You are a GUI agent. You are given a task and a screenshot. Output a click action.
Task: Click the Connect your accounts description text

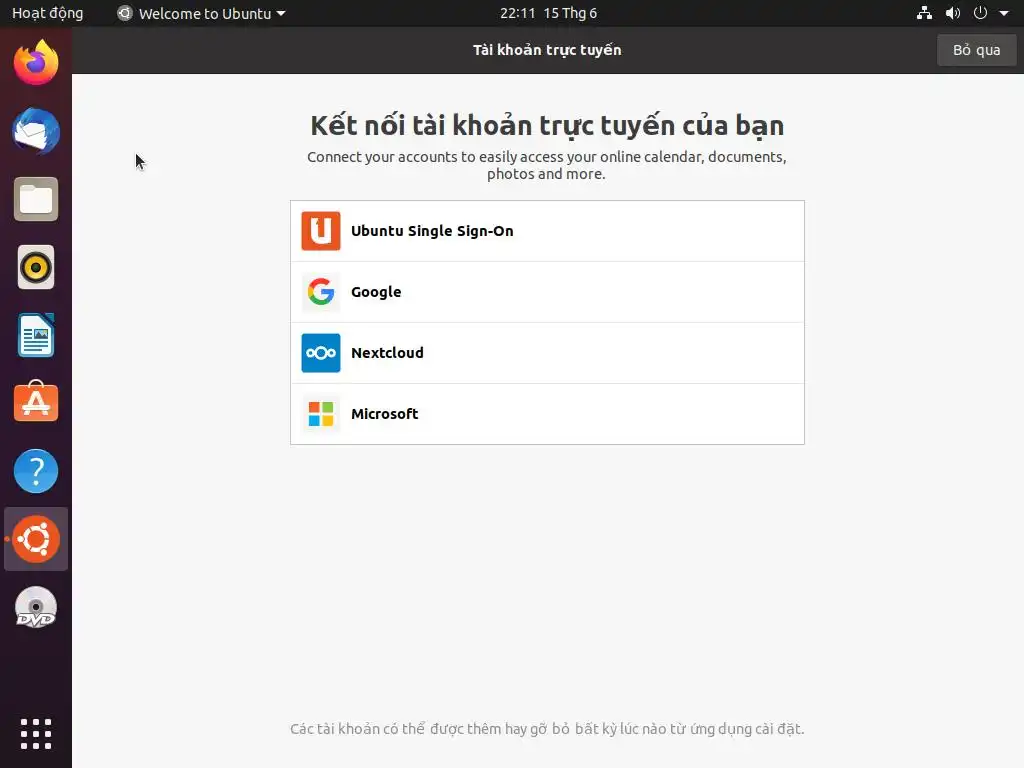(547, 165)
